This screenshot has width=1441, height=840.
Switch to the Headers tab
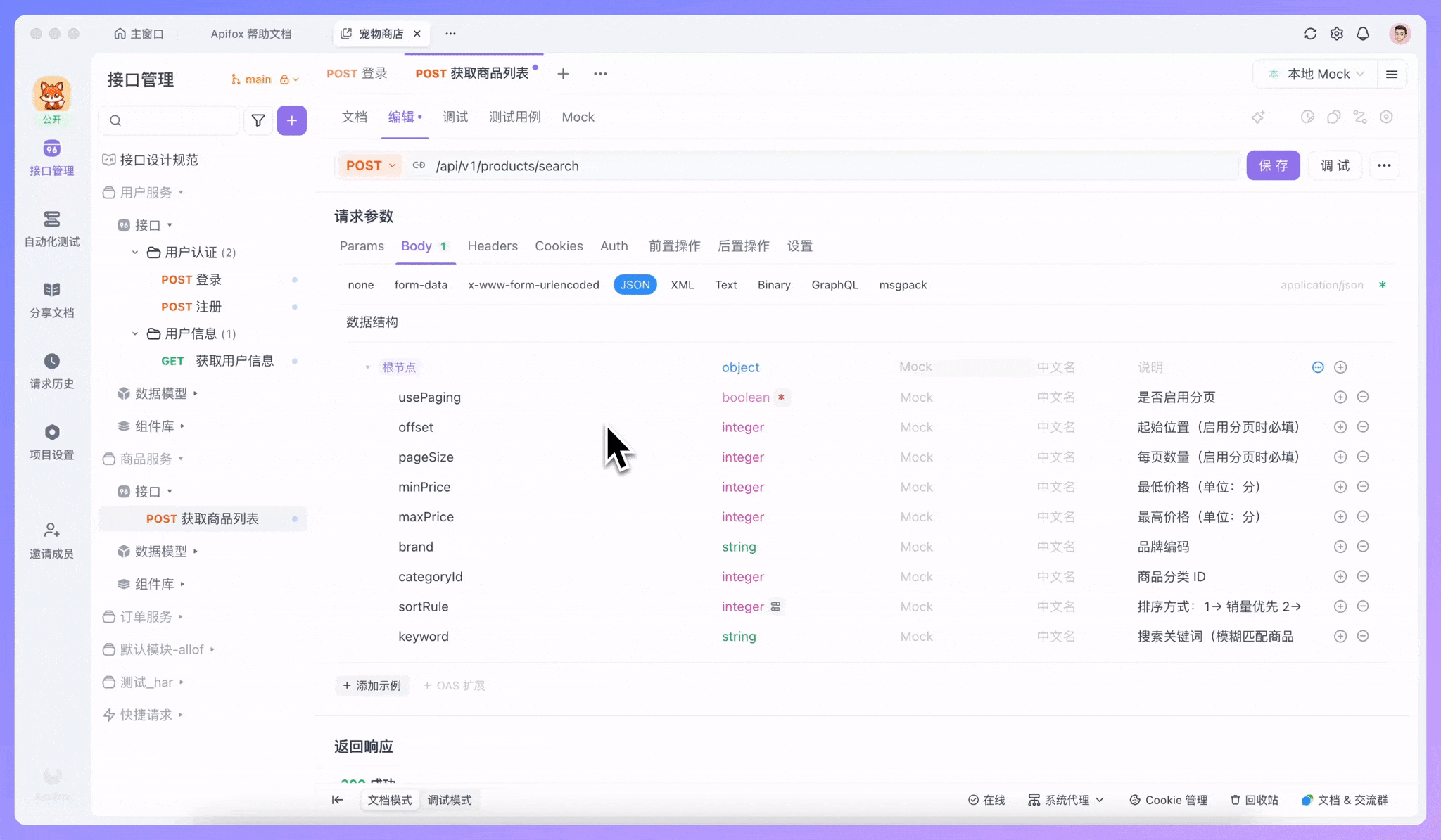pyautogui.click(x=493, y=246)
